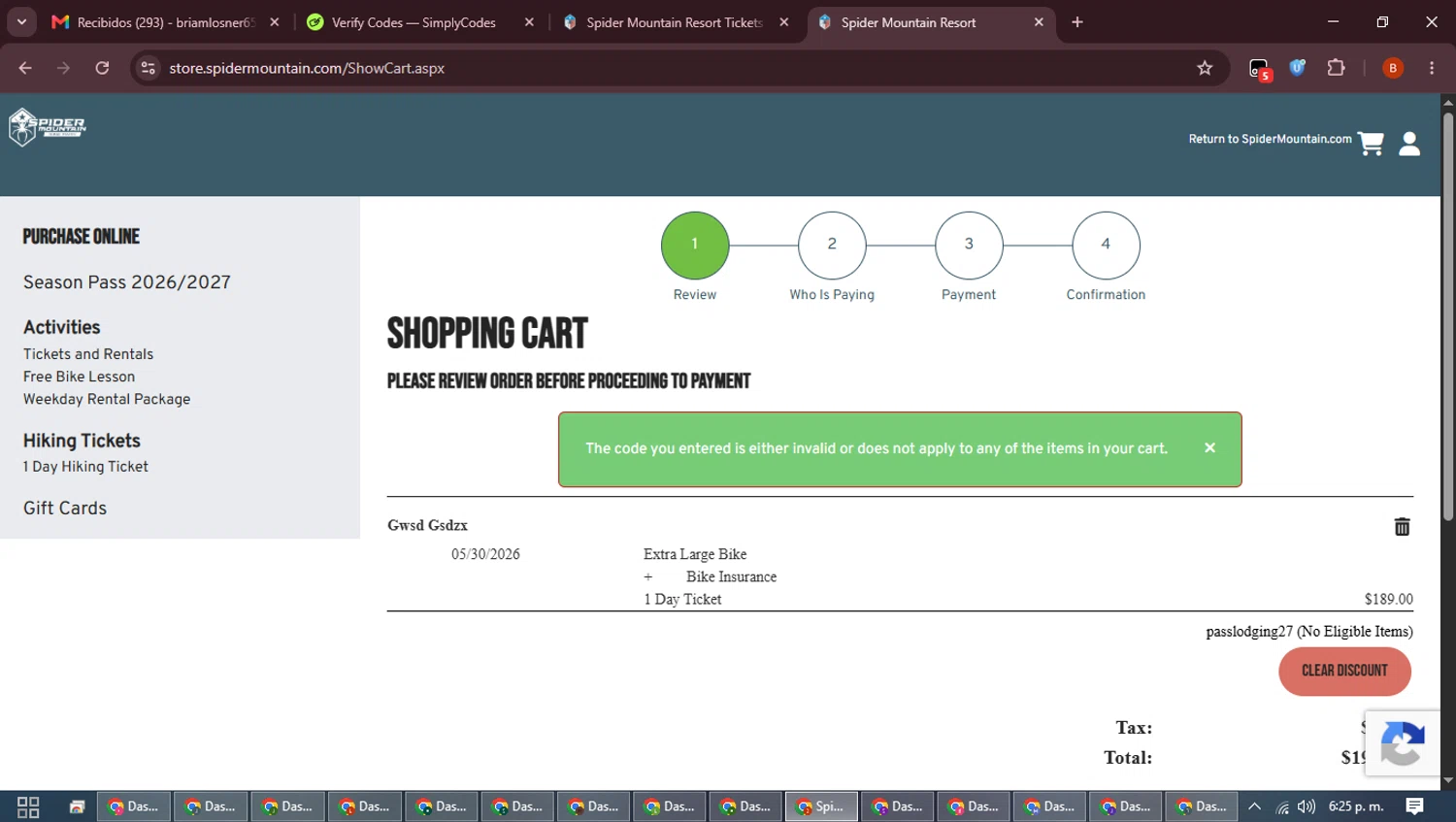The height and width of the screenshot is (822, 1456).
Task: Switch to the Gmail Recibidos (293) tab
Action: point(165,22)
